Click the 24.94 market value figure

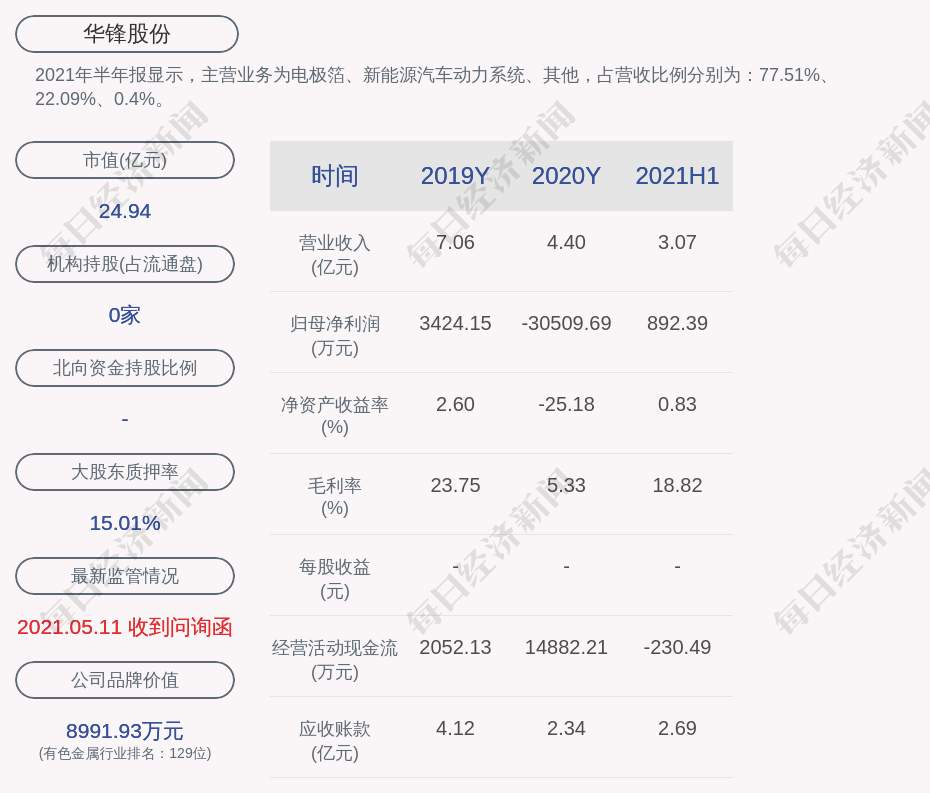click(125, 211)
